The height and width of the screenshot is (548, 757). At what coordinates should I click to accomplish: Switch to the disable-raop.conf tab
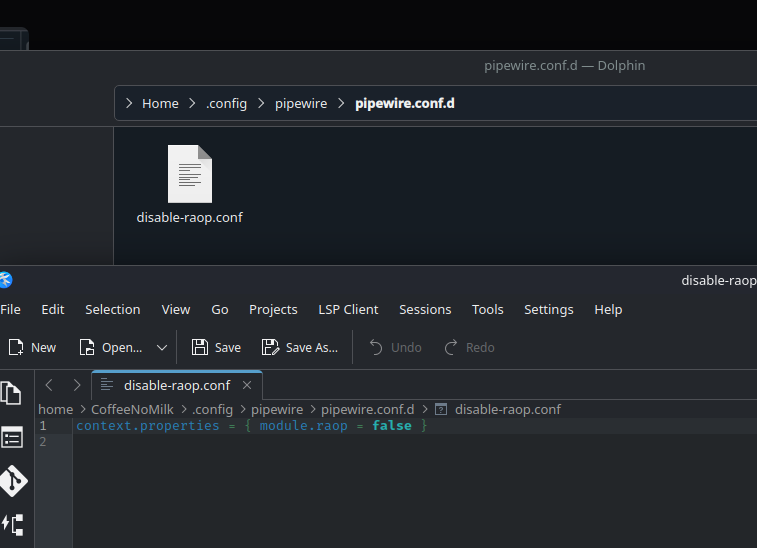pyautogui.click(x=177, y=385)
